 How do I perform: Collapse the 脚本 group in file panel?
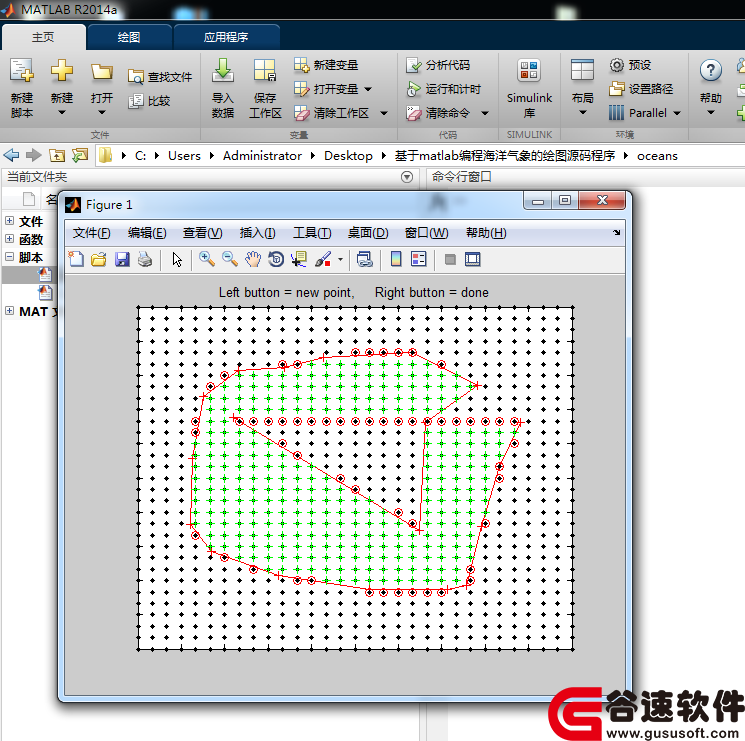pyautogui.click(x=10, y=256)
